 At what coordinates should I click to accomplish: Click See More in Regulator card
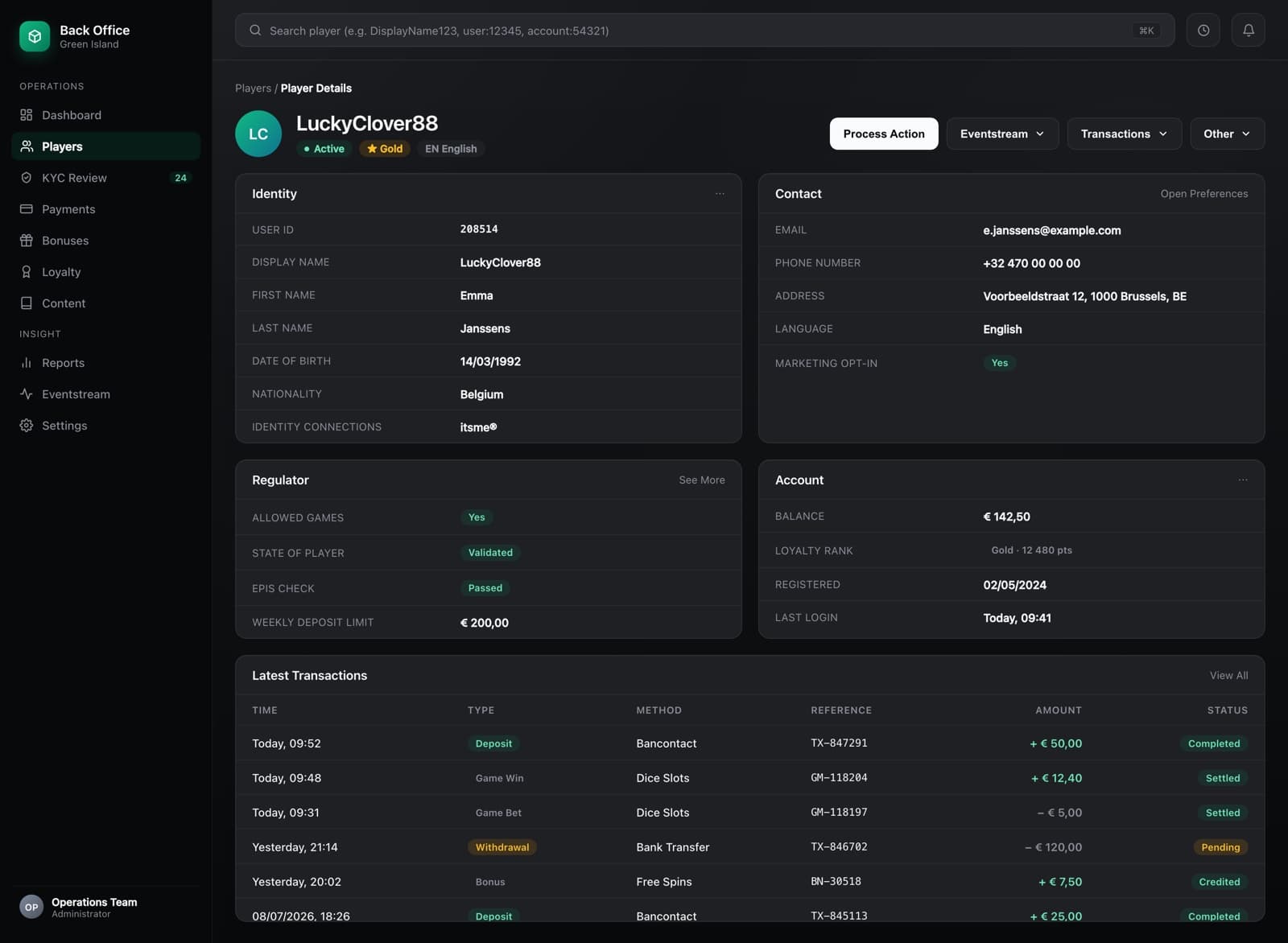[702, 480]
